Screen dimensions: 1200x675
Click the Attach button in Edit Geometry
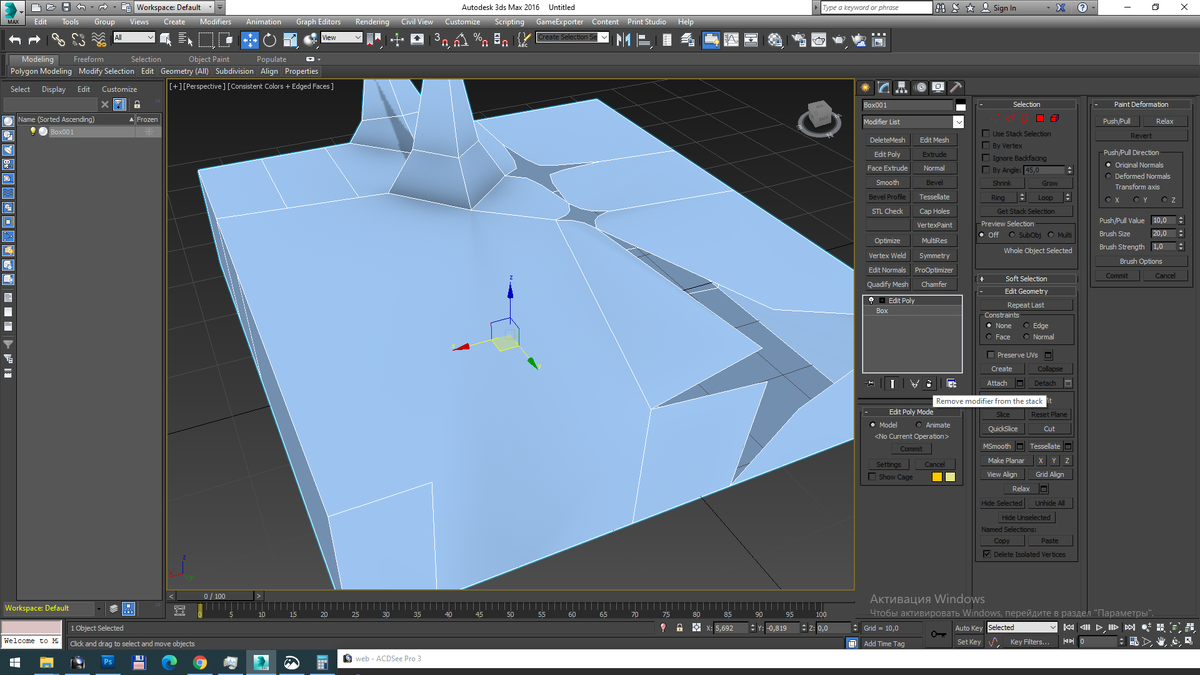pos(999,382)
